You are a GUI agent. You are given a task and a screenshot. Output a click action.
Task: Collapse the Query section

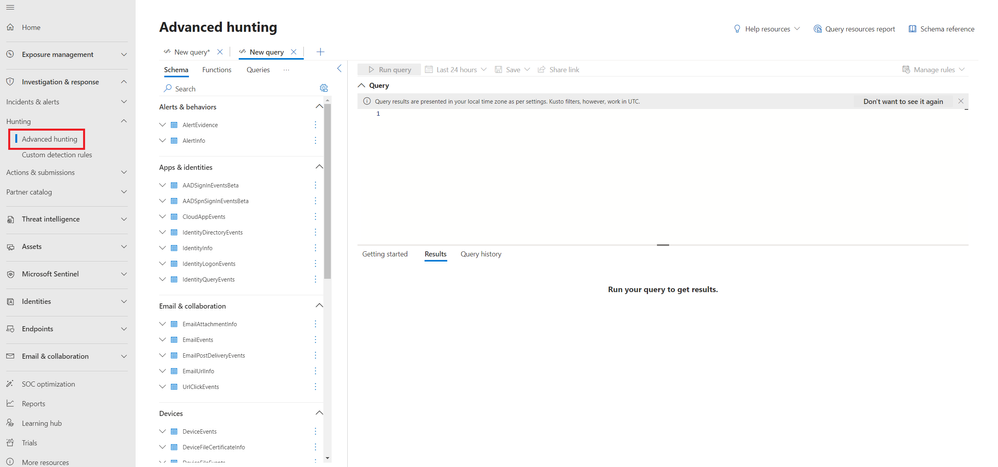[362, 85]
